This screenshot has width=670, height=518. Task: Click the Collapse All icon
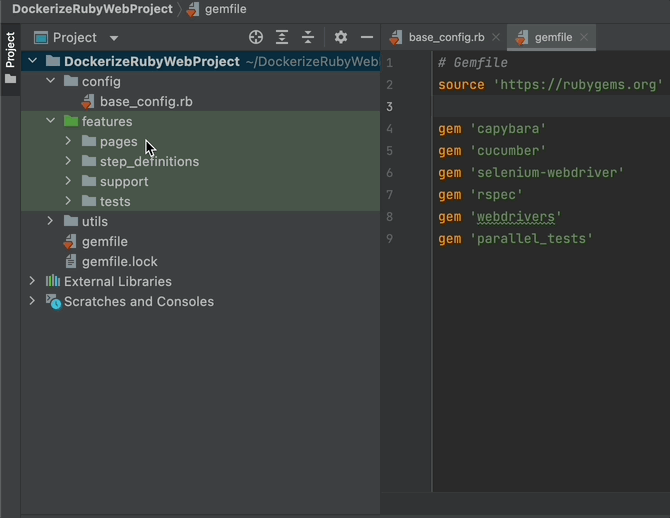point(308,38)
